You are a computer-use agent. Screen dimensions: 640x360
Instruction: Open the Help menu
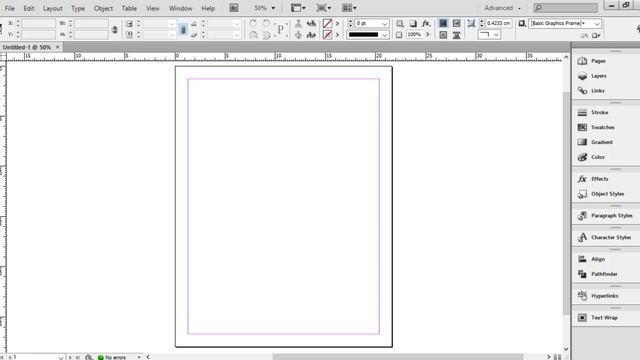pyautogui.click(x=208, y=8)
